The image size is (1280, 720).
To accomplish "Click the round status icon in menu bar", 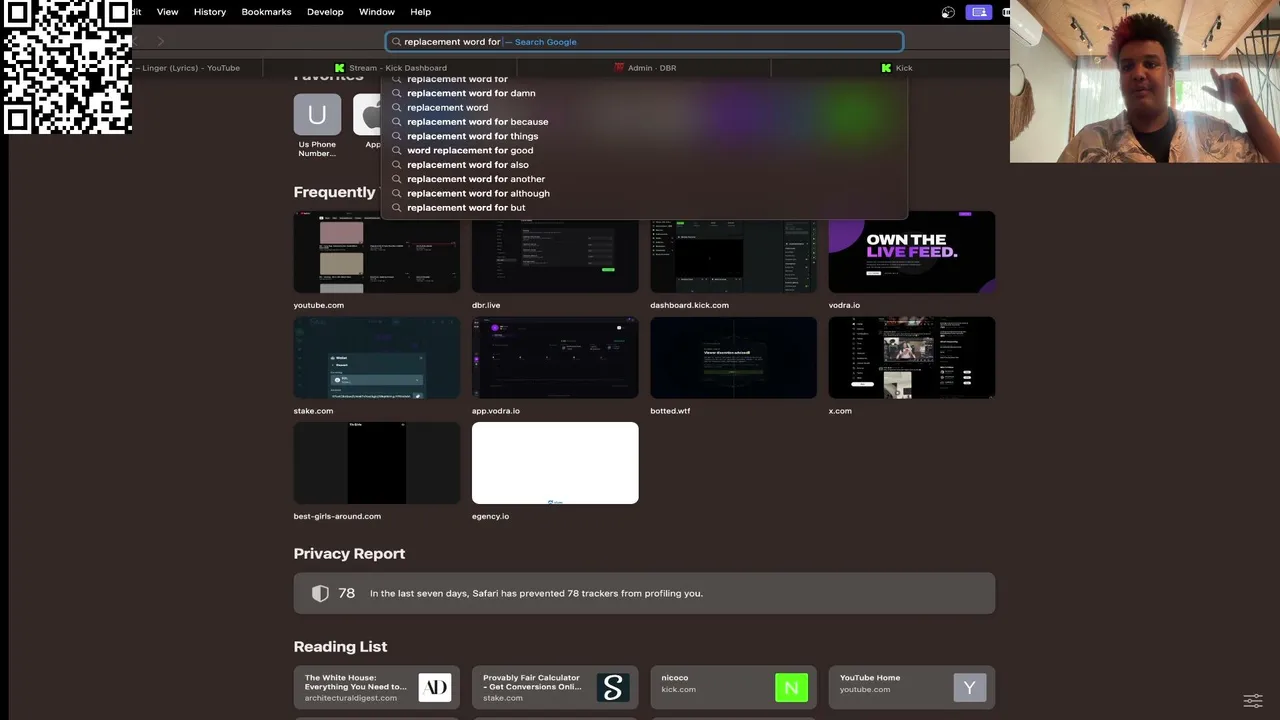I will coord(948,12).
